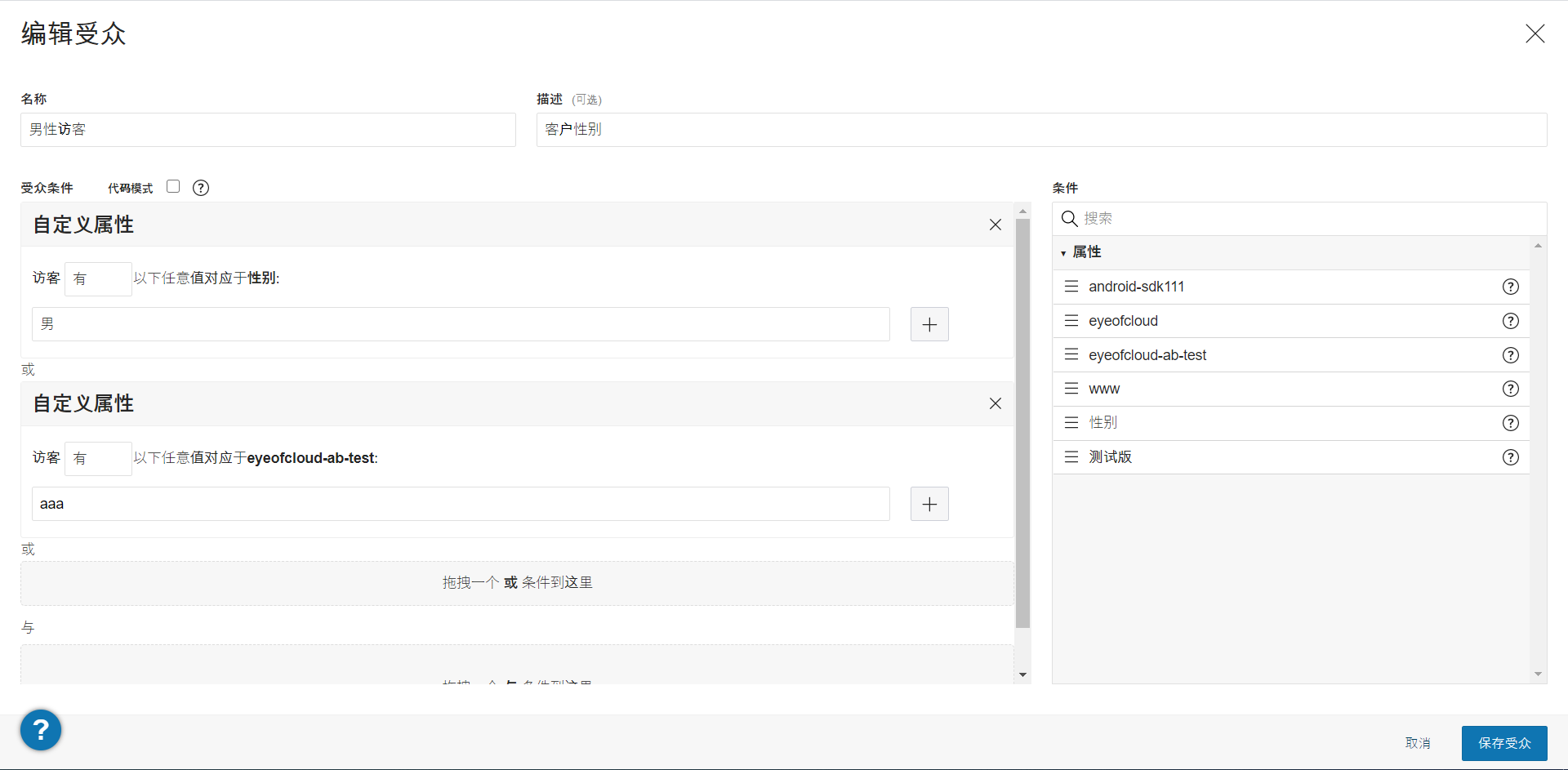Click the search magnifier icon
Viewport: 1568px width, 770px height.
tap(1069, 219)
